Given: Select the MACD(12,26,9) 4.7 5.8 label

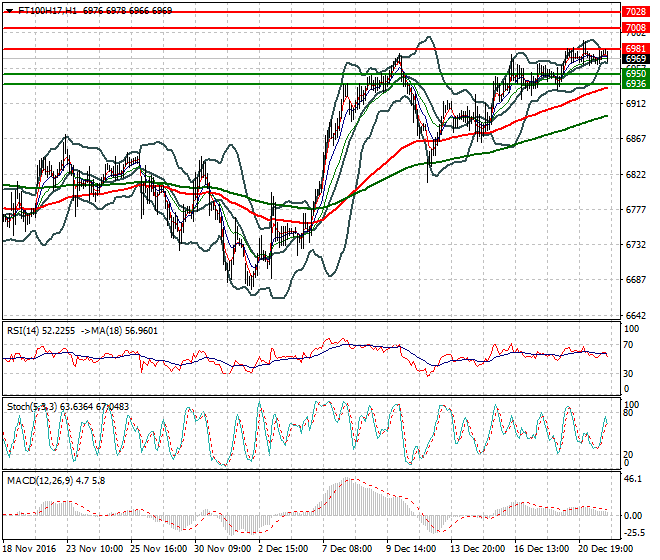Looking at the screenshot, I should [56, 480].
